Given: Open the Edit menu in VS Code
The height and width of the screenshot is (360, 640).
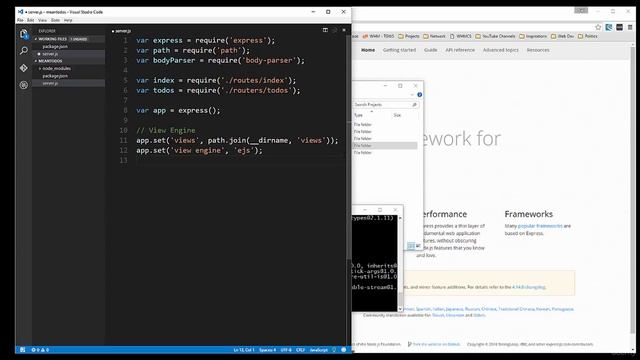Looking at the screenshot, I should 31,20.
